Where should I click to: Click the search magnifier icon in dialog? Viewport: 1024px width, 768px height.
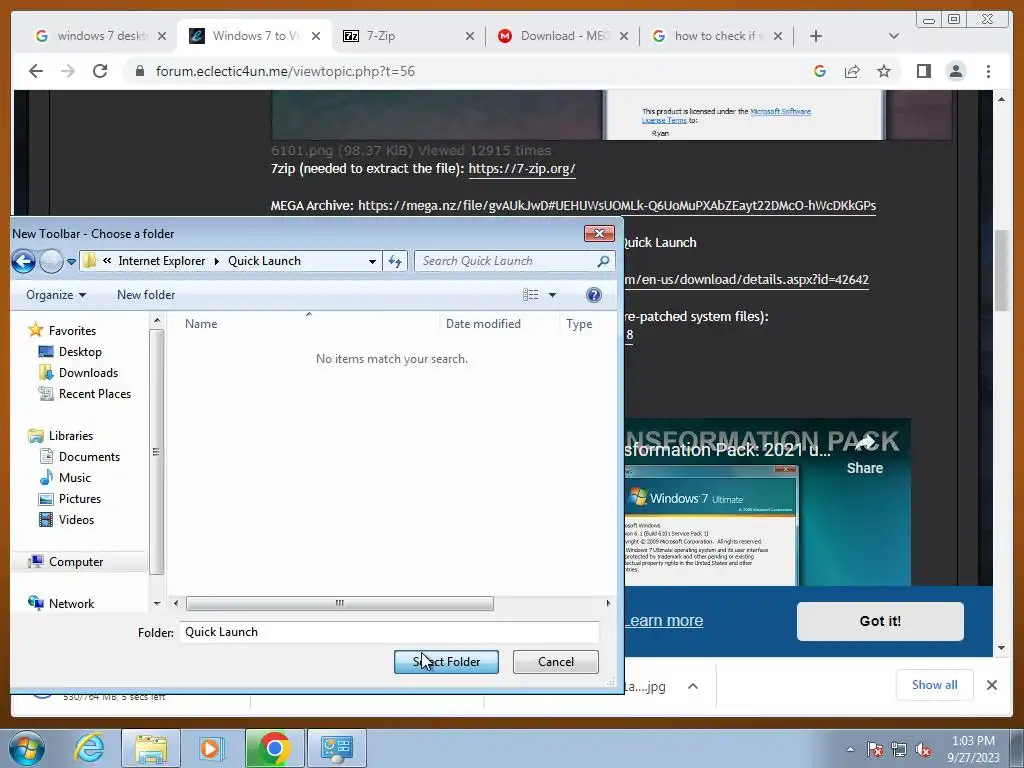(603, 261)
